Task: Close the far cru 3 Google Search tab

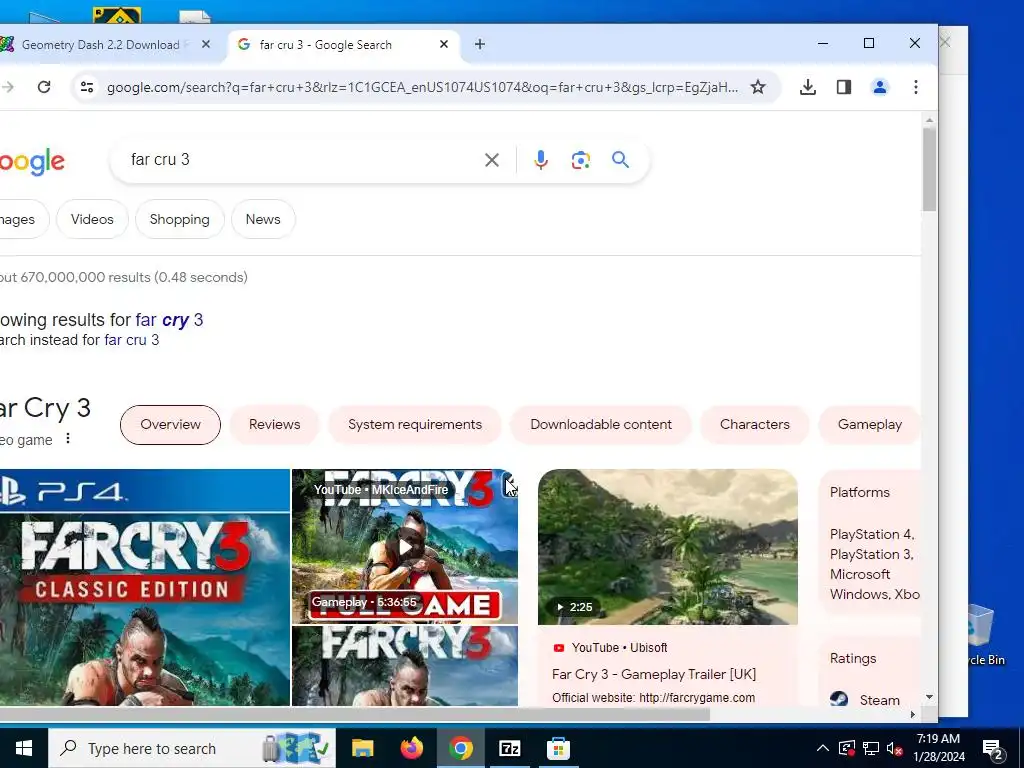Action: [444, 44]
